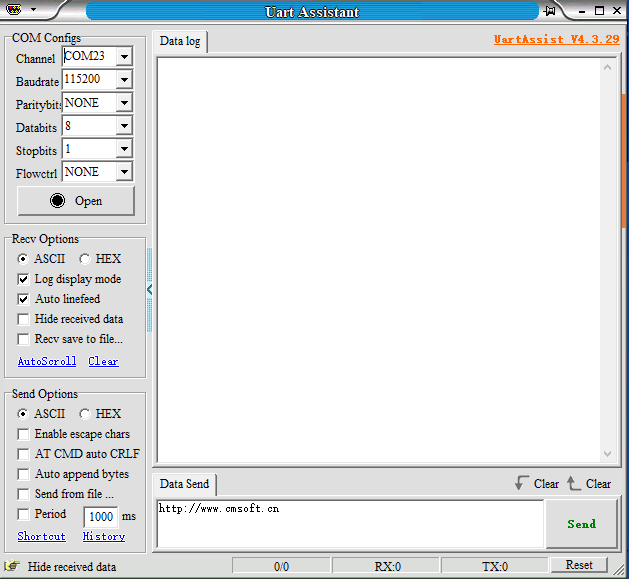Enable Send from file checkbox

pos(23,494)
